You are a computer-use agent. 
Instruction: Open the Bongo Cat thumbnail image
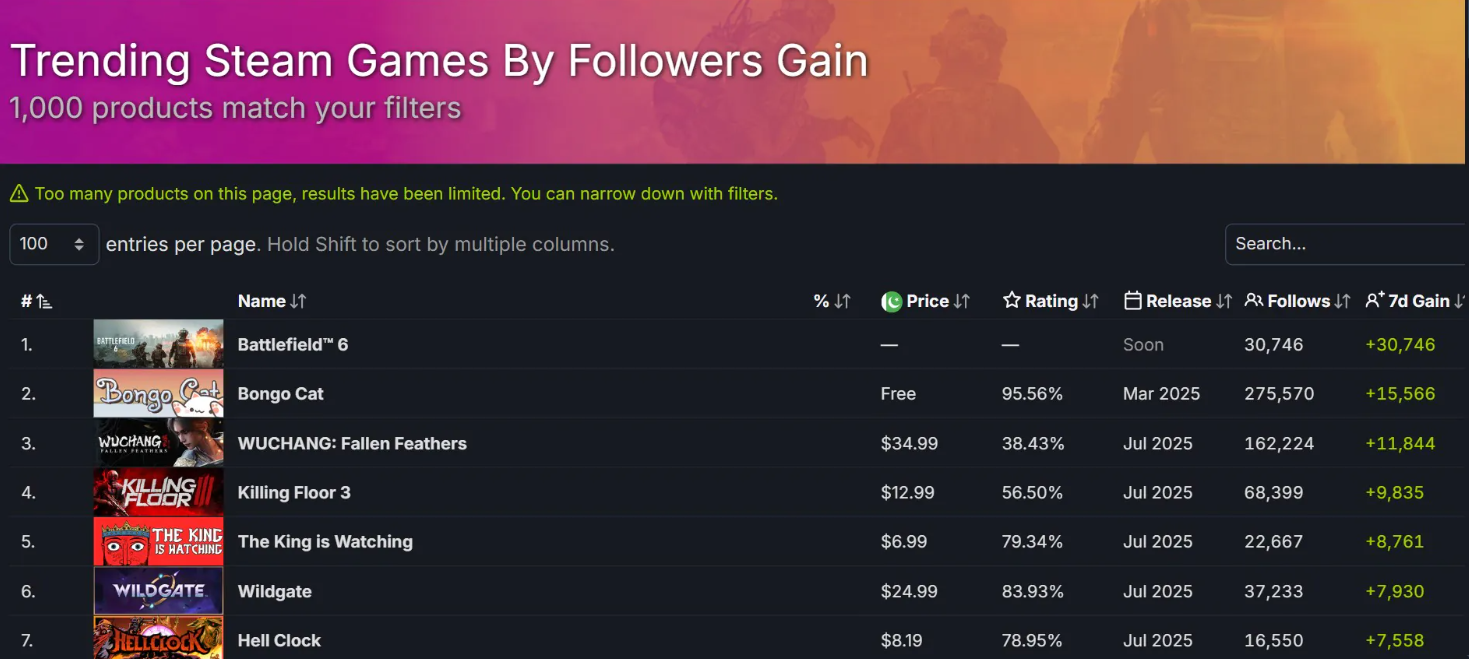(x=158, y=394)
